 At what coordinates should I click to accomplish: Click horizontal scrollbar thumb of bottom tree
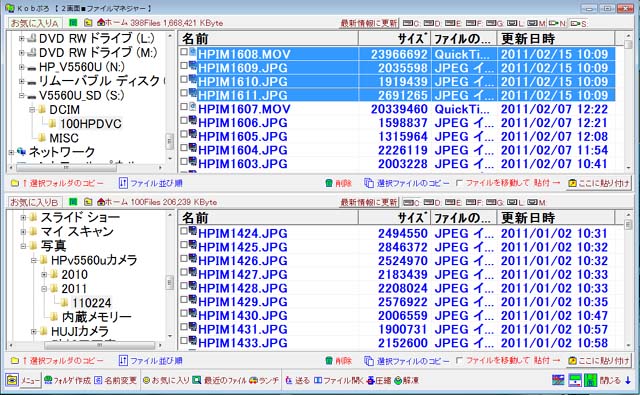click(100, 346)
